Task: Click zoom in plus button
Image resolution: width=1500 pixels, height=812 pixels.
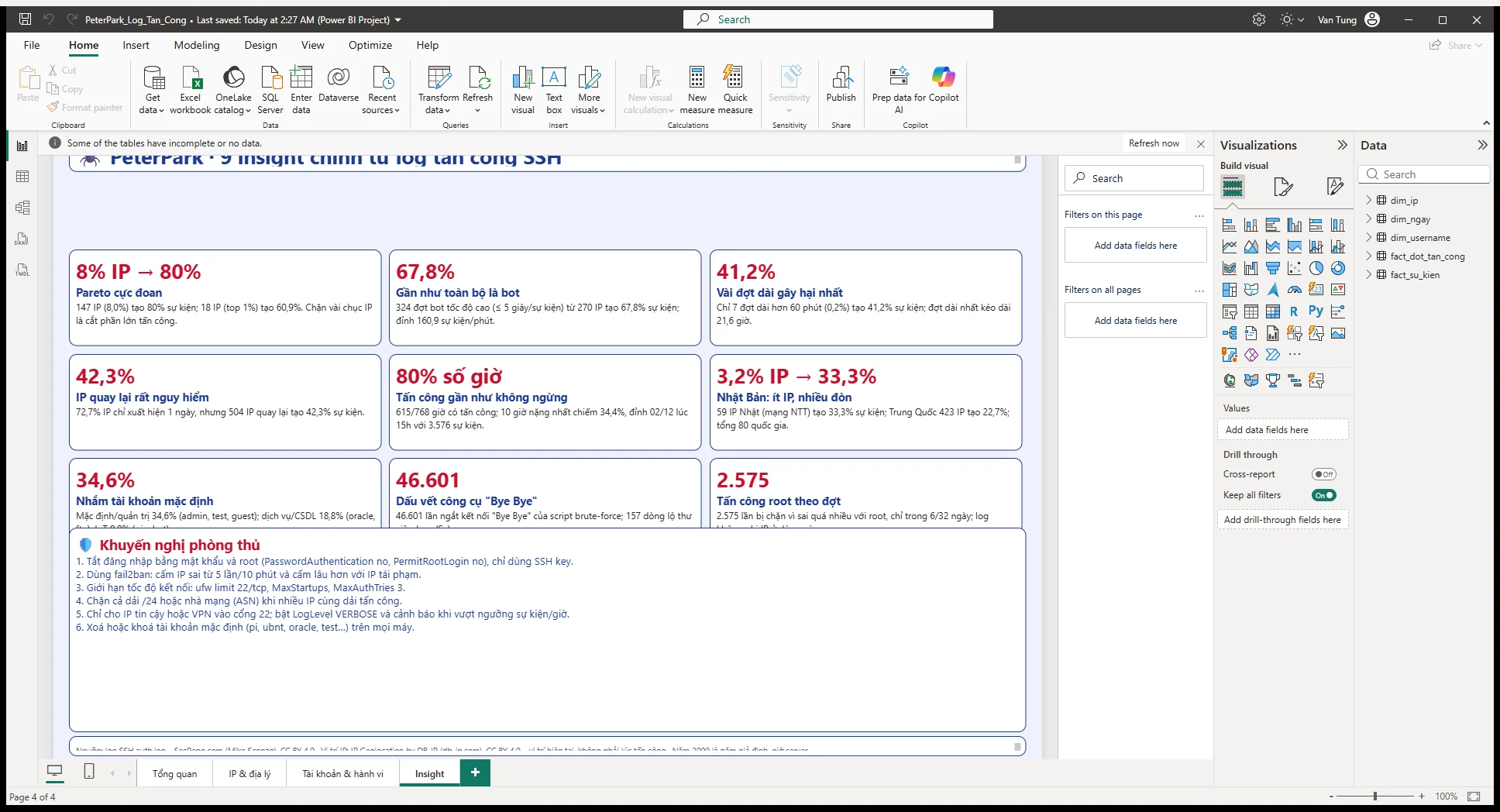Action: [1422, 796]
